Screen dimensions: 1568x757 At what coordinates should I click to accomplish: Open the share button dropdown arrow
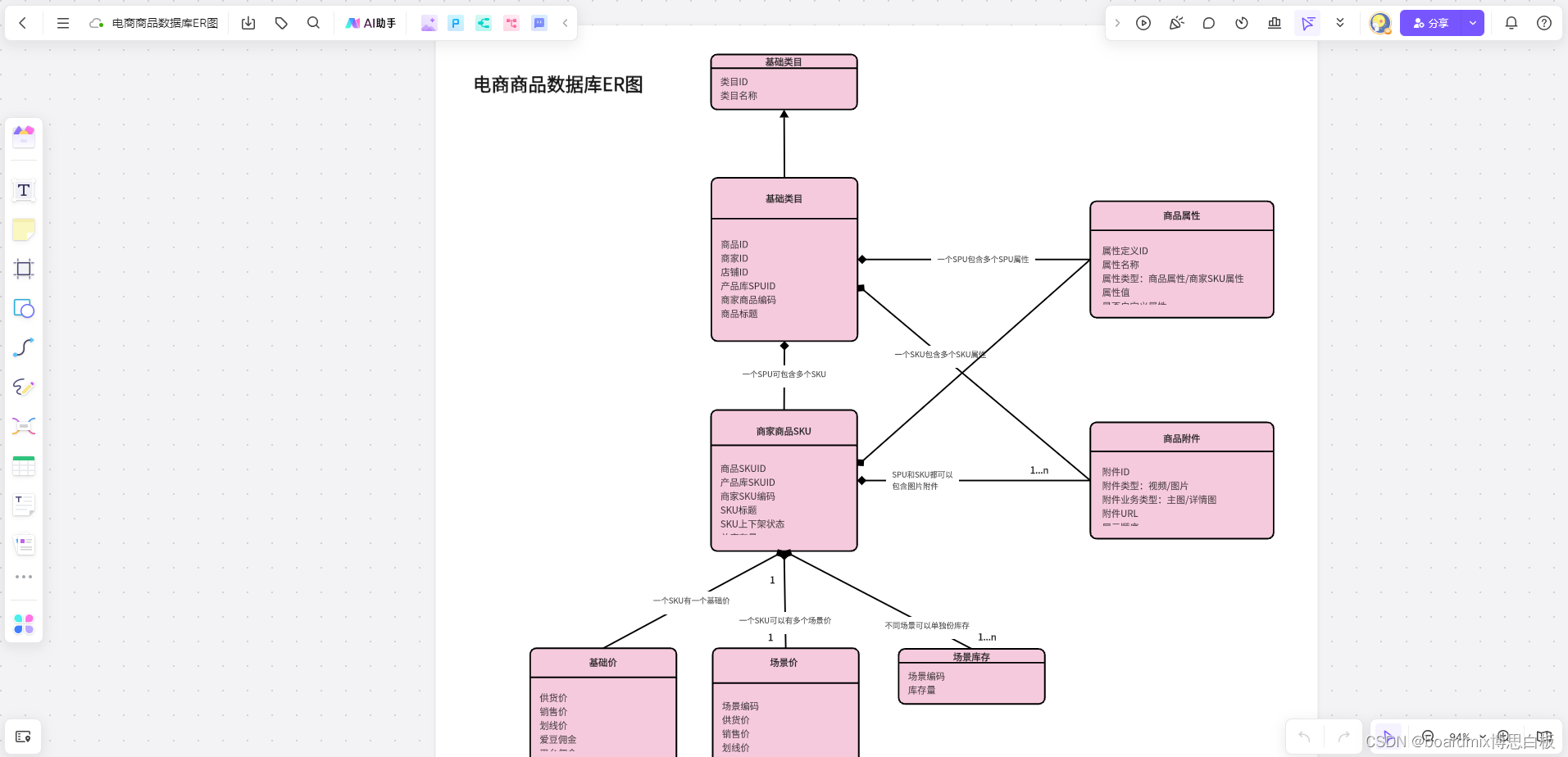coord(1473,23)
